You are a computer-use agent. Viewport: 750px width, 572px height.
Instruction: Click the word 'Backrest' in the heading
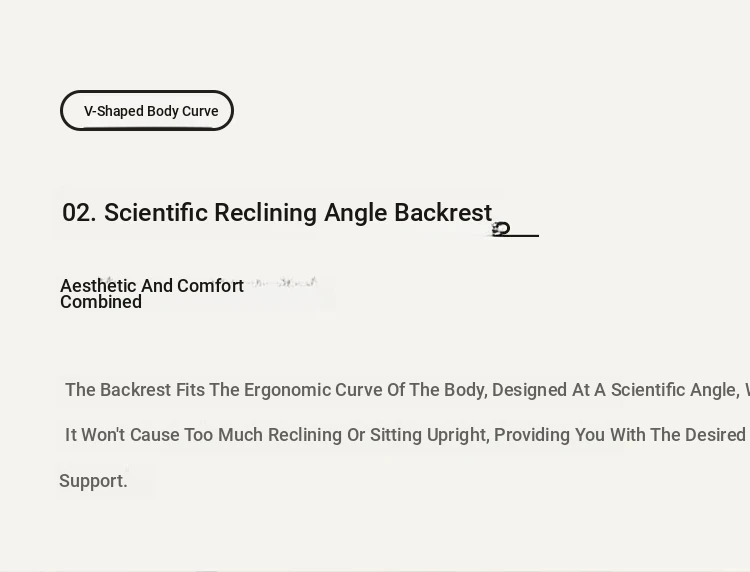click(443, 213)
